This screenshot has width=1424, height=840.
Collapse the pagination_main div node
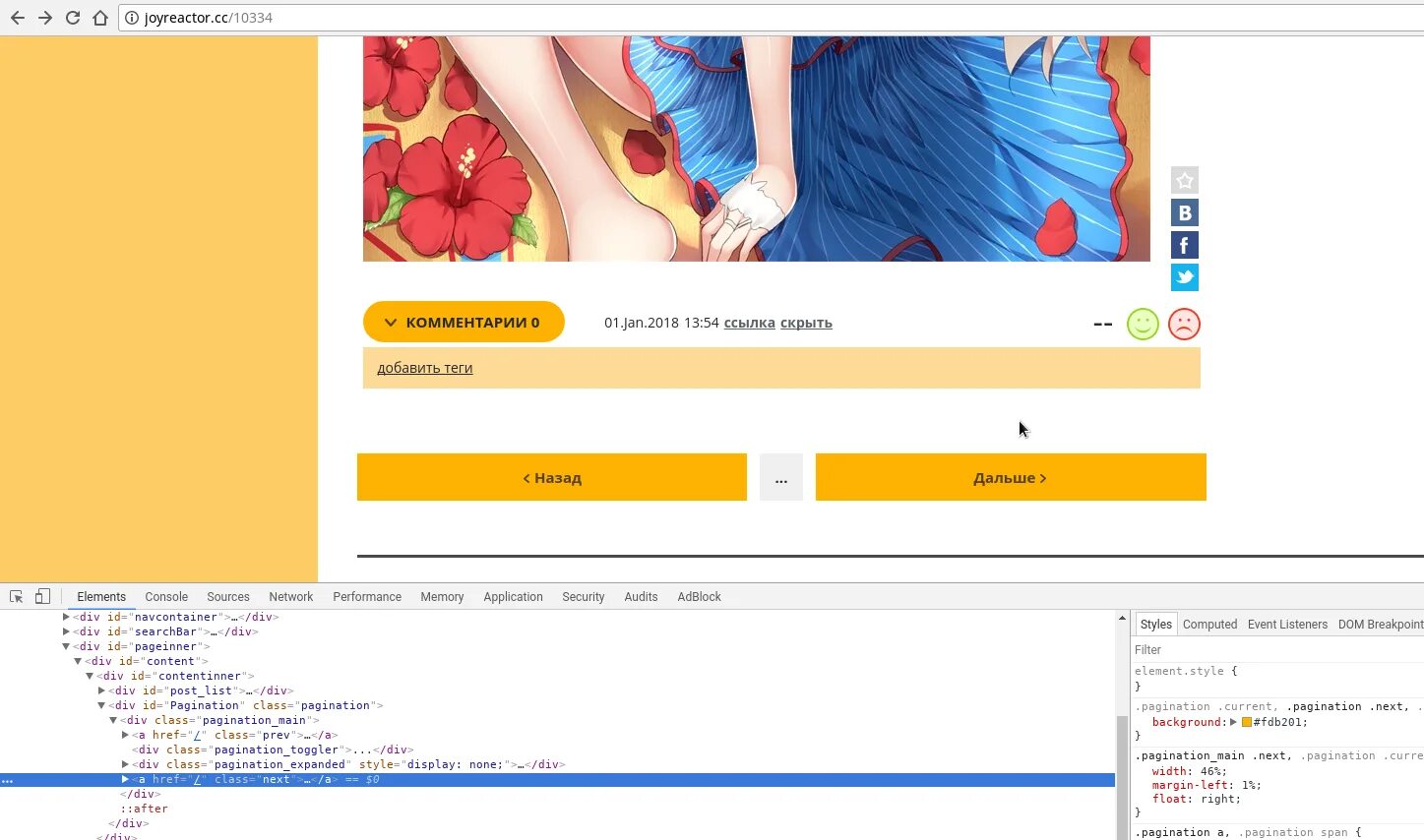113,720
